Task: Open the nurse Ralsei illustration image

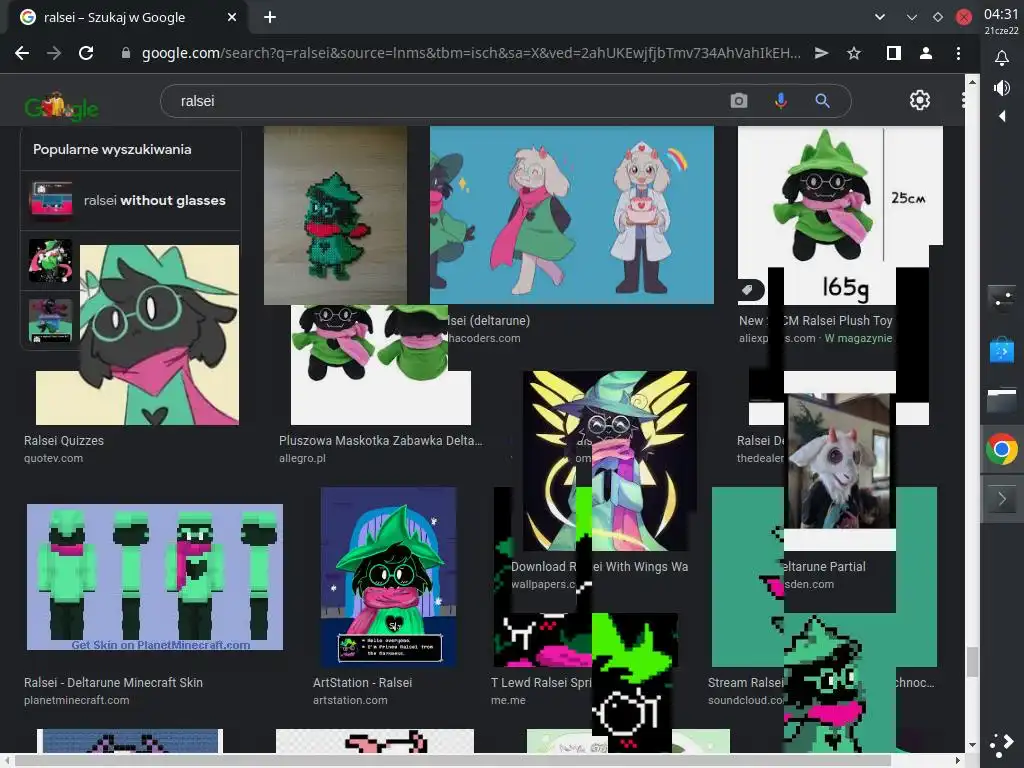Action: [572, 215]
